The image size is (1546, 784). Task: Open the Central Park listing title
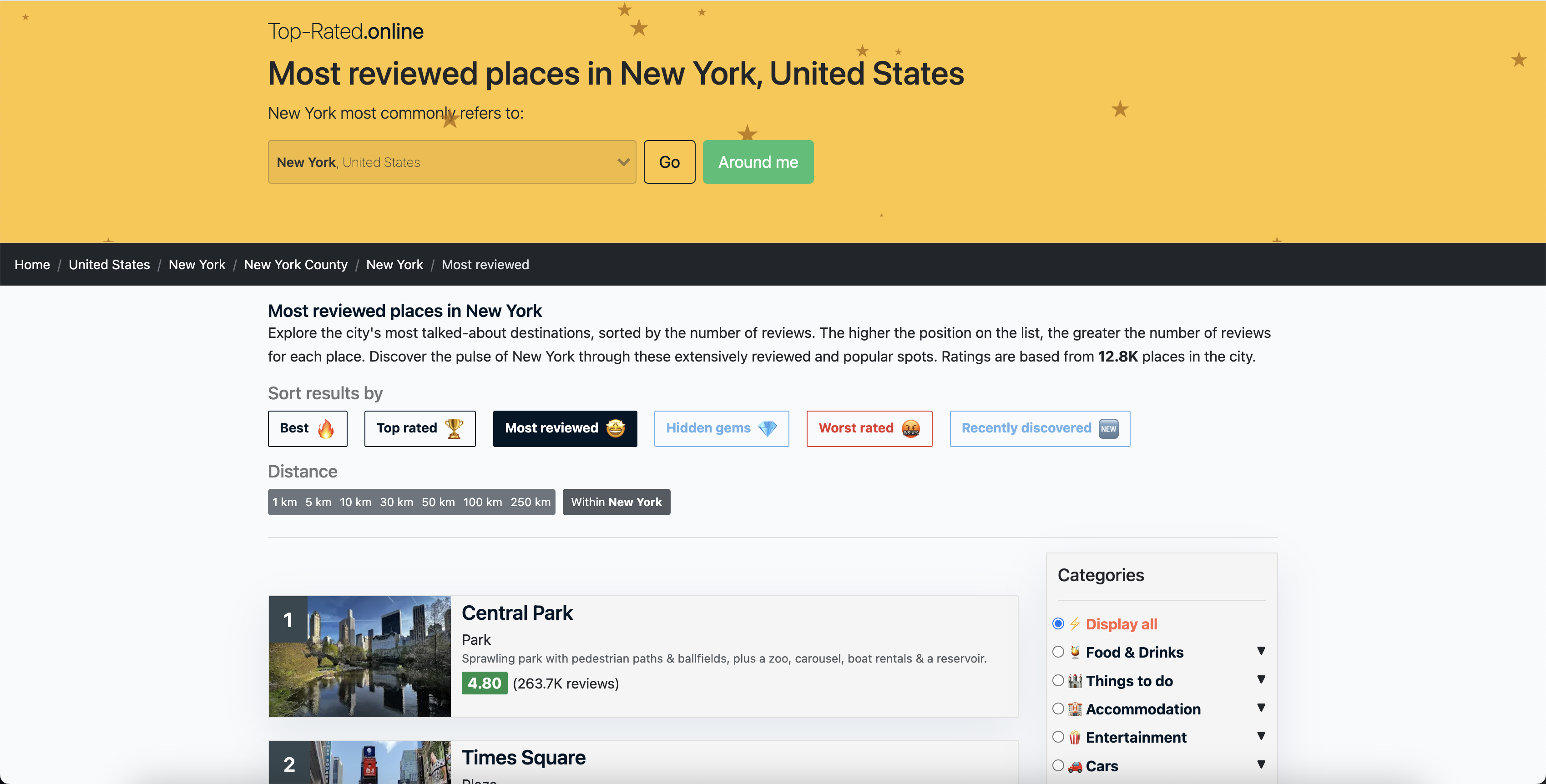coord(517,613)
